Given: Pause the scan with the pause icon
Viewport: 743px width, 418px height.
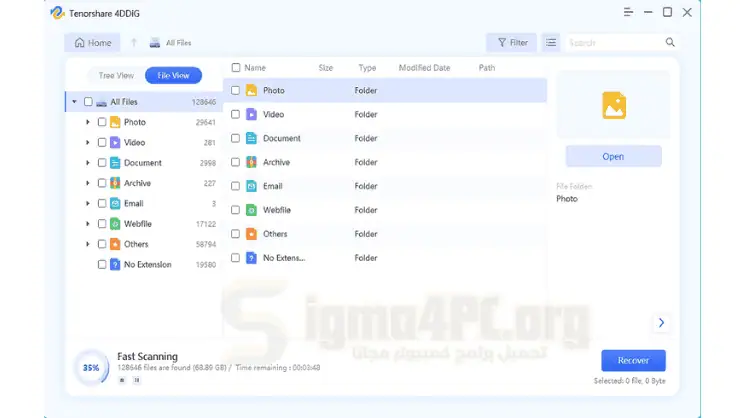Looking at the screenshot, I should click(136, 380).
